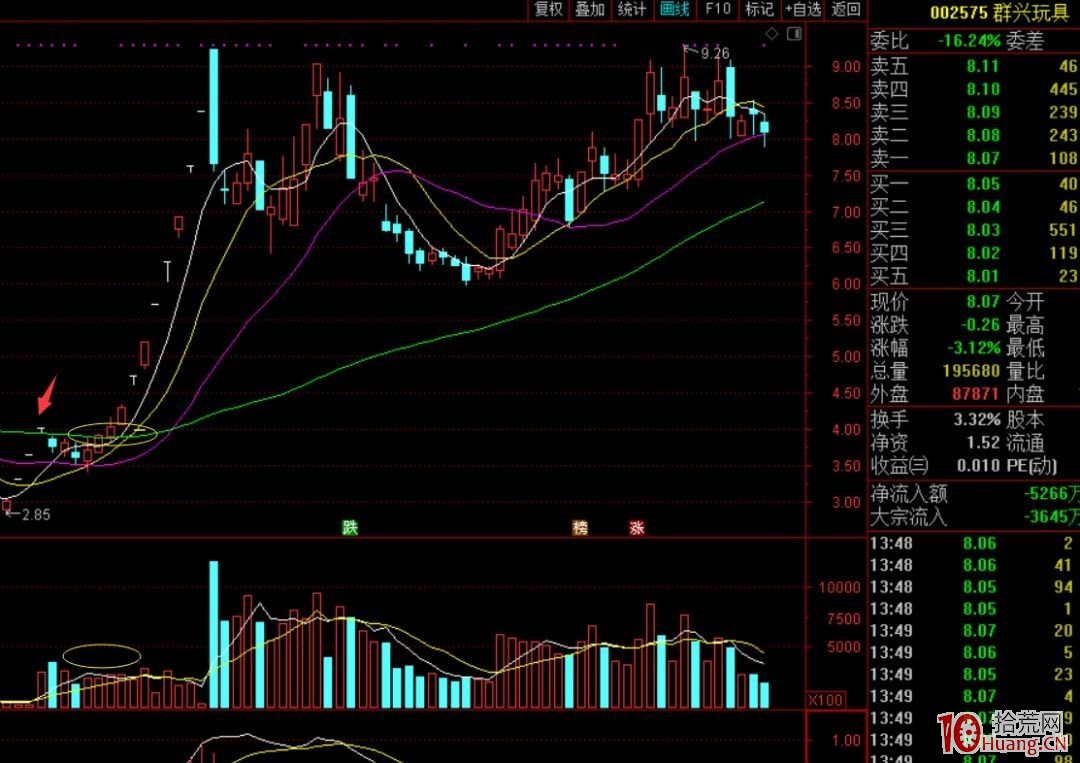Click the 净资 value 1.52
The height and width of the screenshot is (763, 1080).
click(x=983, y=442)
